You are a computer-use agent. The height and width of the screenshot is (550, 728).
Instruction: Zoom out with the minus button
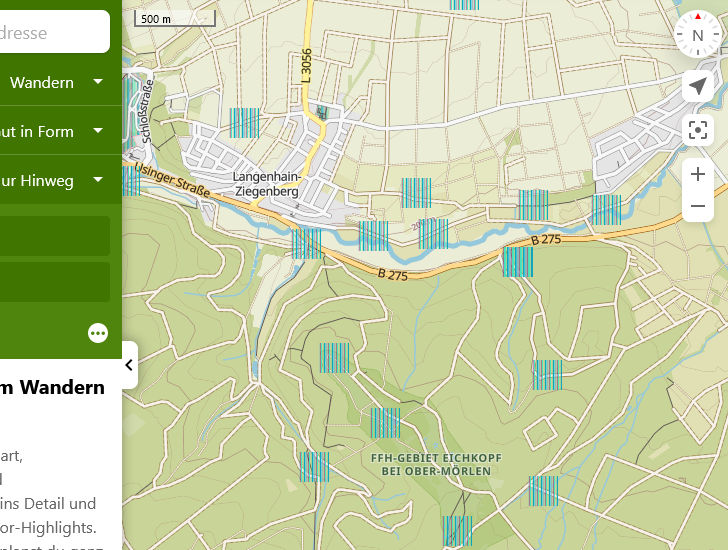[698, 207]
